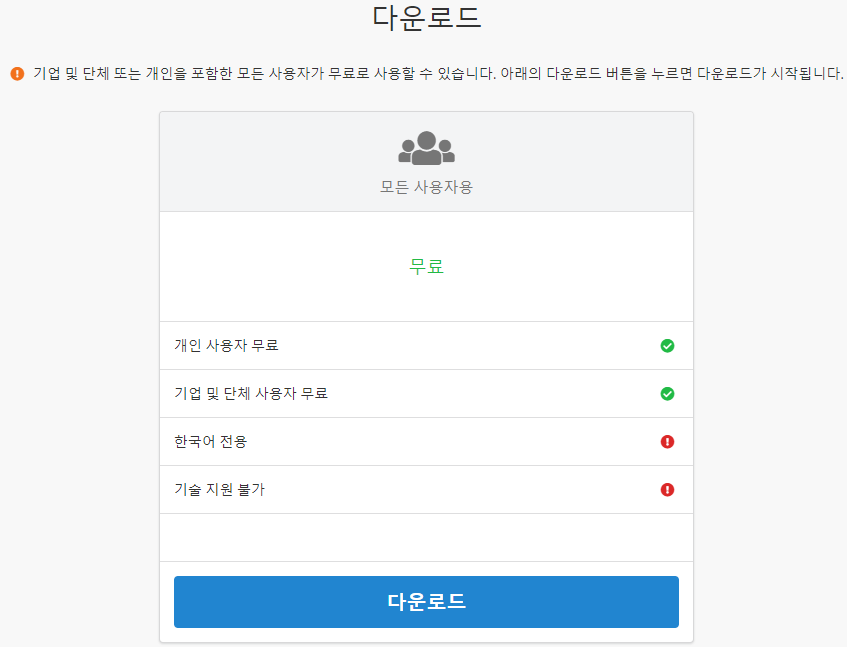The width and height of the screenshot is (847, 647).
Task: Click the green check for 기업 및 단체 사용자 무료
Action: pos(667,394)
